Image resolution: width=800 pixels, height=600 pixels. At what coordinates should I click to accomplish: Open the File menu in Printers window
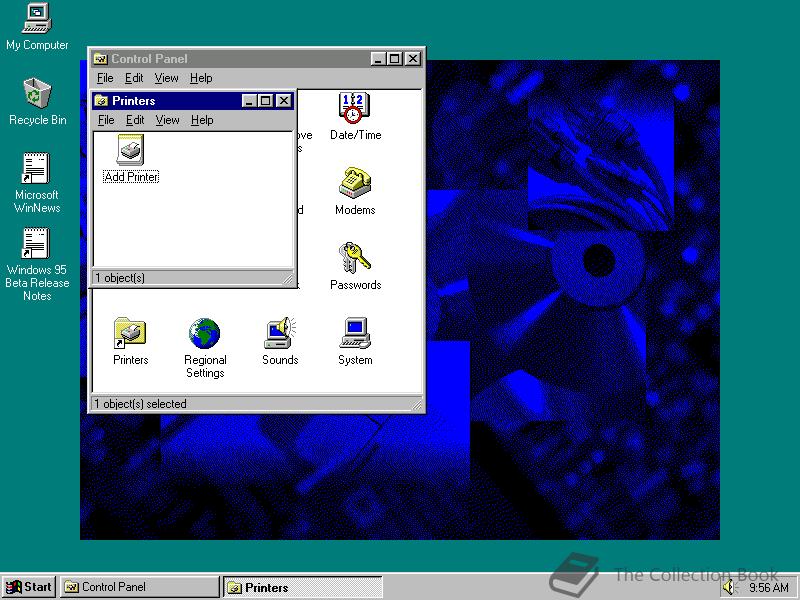(106, 120)
